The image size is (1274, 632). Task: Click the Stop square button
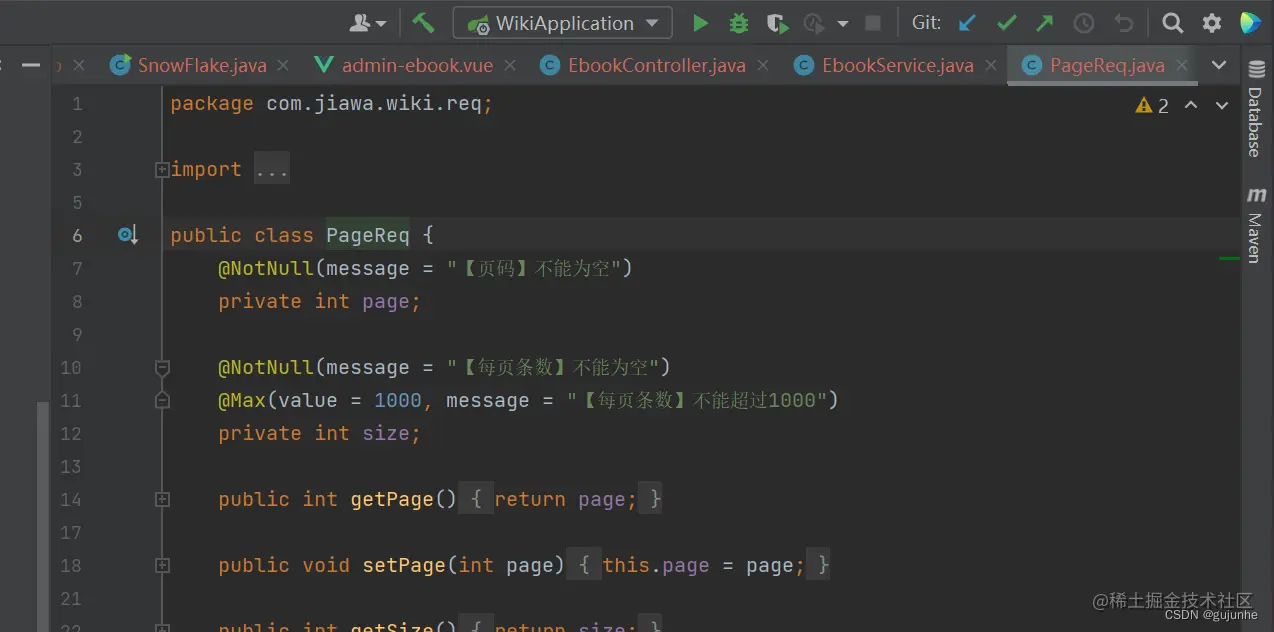(873, 22)
